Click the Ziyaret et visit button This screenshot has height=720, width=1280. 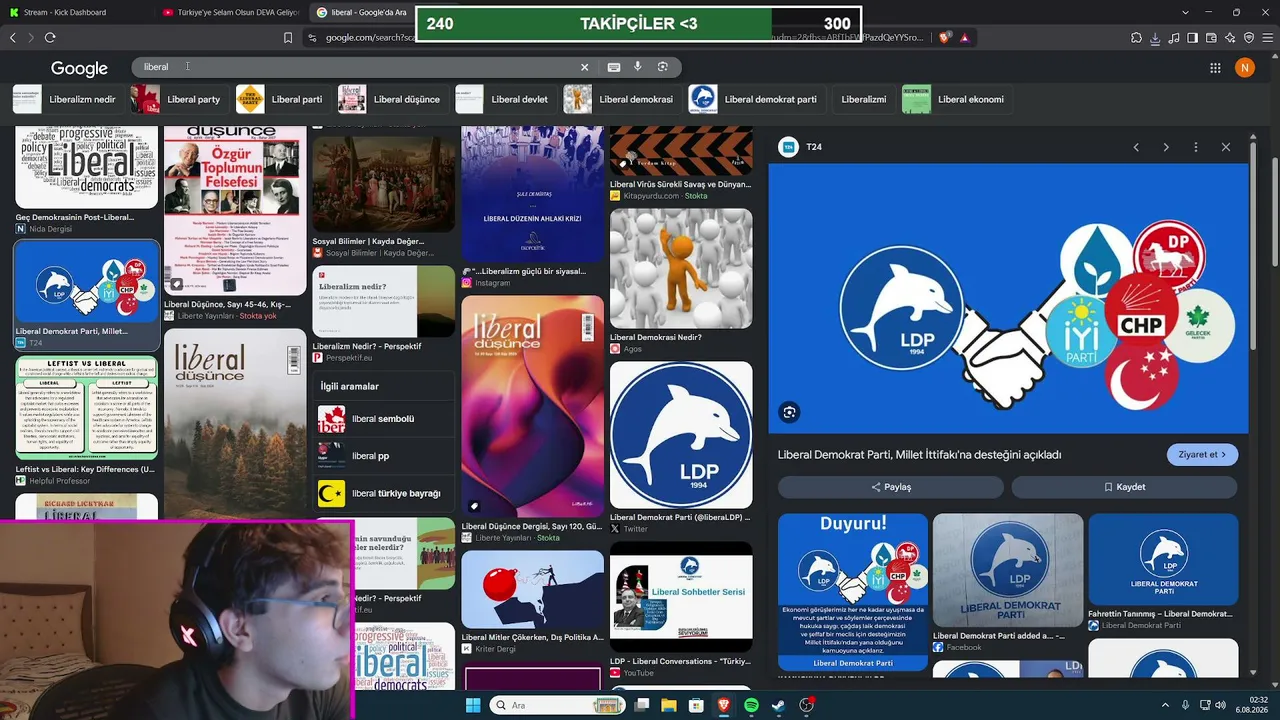1203,455
